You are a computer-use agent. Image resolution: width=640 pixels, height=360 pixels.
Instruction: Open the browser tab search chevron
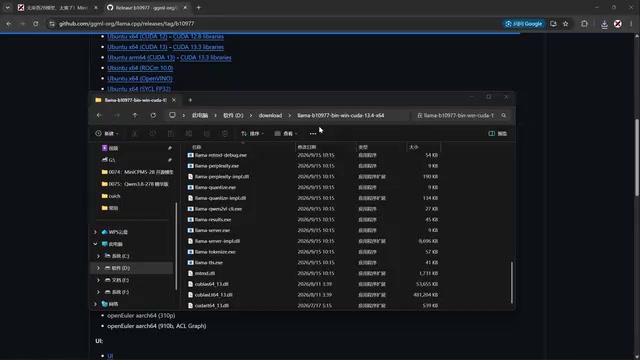(7, 7)
